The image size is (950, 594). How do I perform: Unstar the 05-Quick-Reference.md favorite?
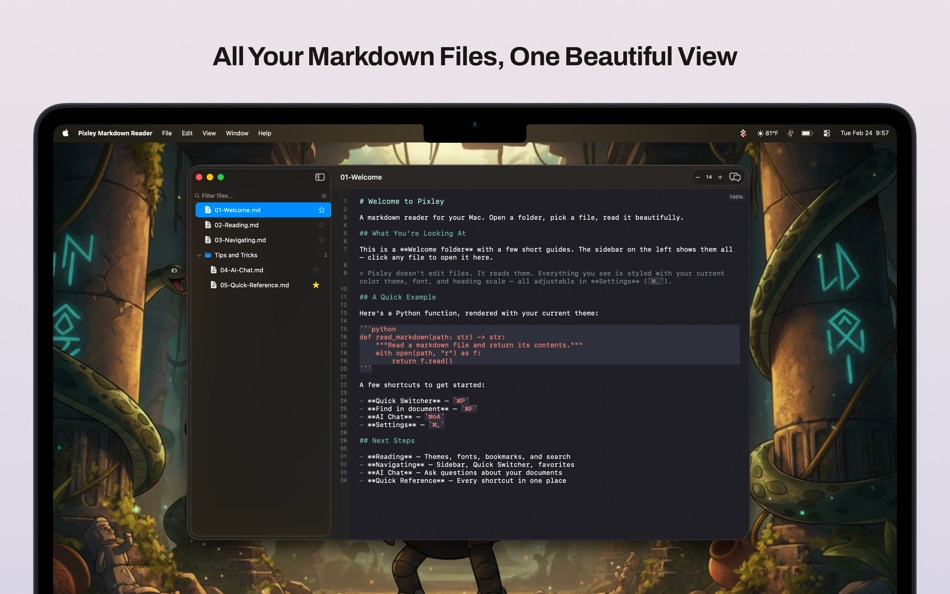click(316, 285)
